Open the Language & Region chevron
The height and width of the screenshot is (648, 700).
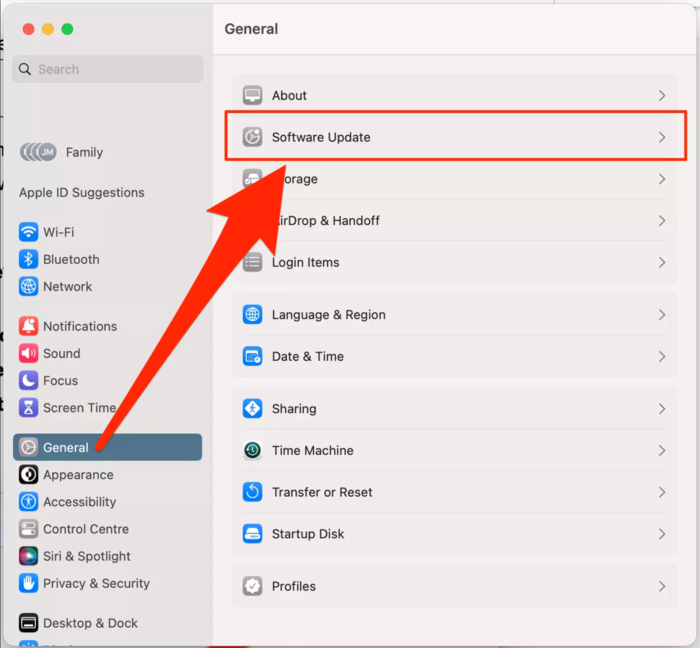[662, 315]
